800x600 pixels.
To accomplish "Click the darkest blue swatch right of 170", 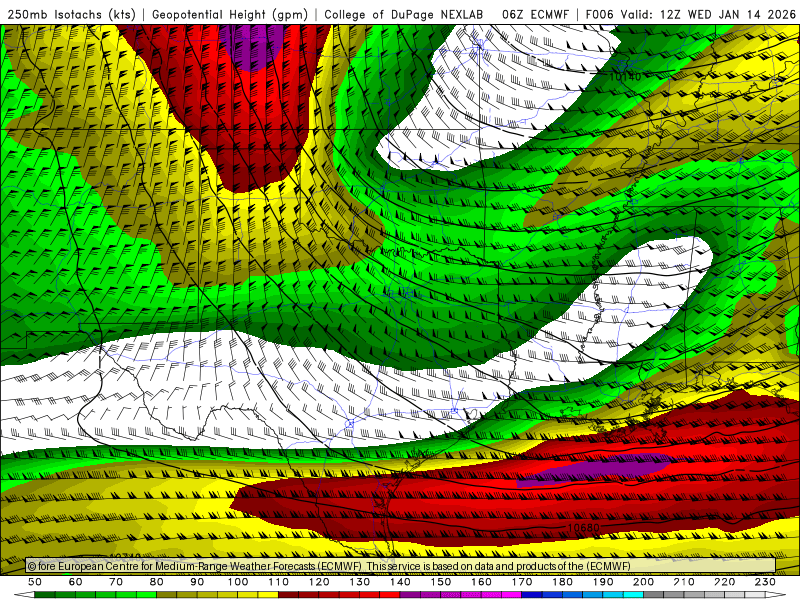I will click(x=531, y=595).
